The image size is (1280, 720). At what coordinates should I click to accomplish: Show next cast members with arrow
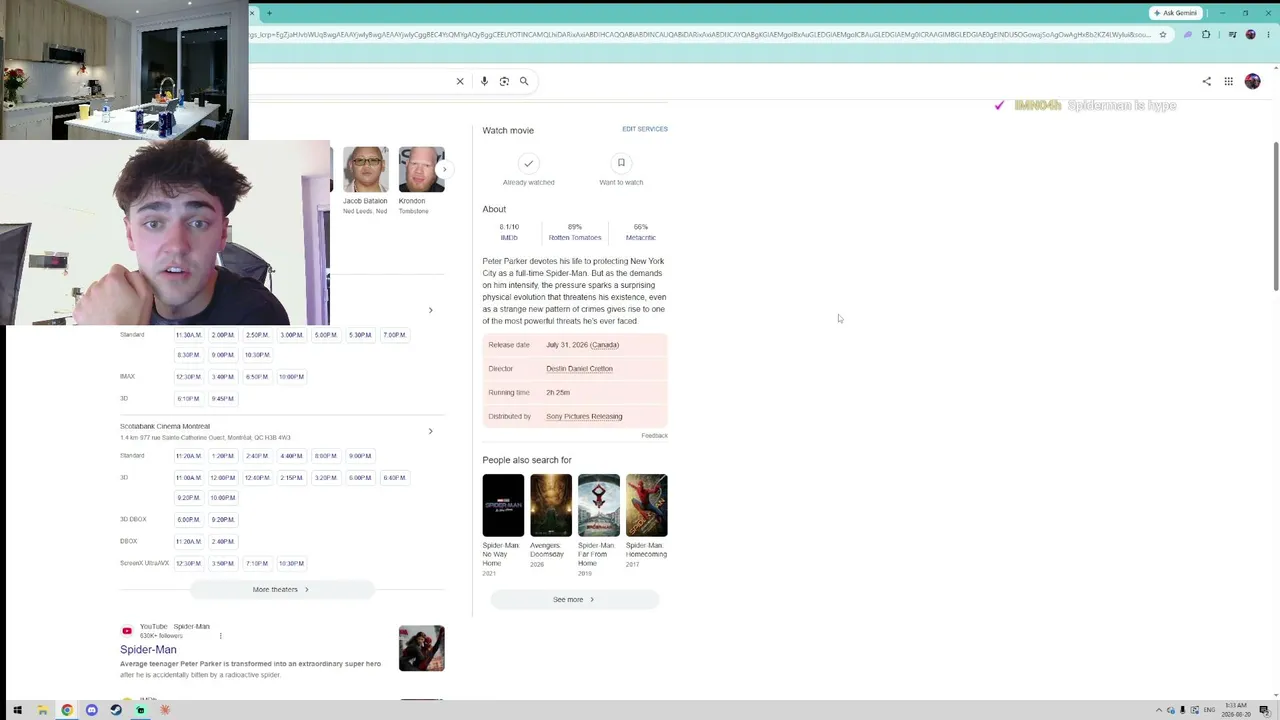pos(445,170)
